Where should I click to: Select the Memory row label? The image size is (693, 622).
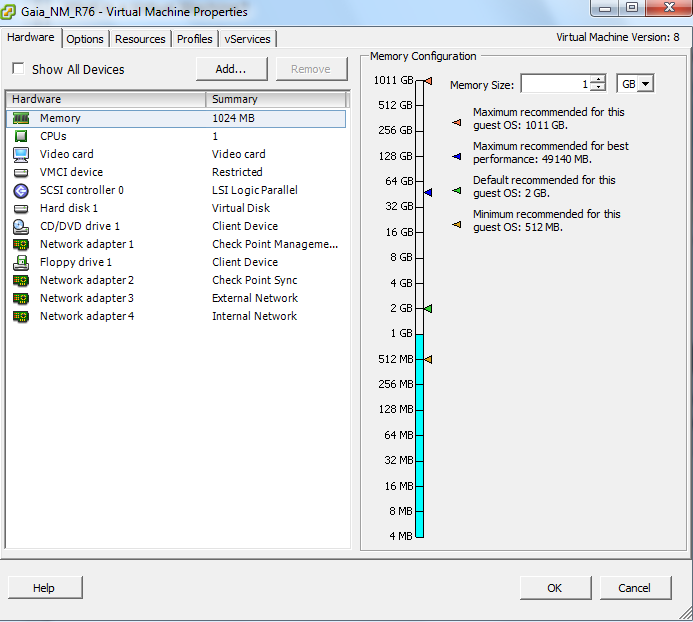coord(60,118)
